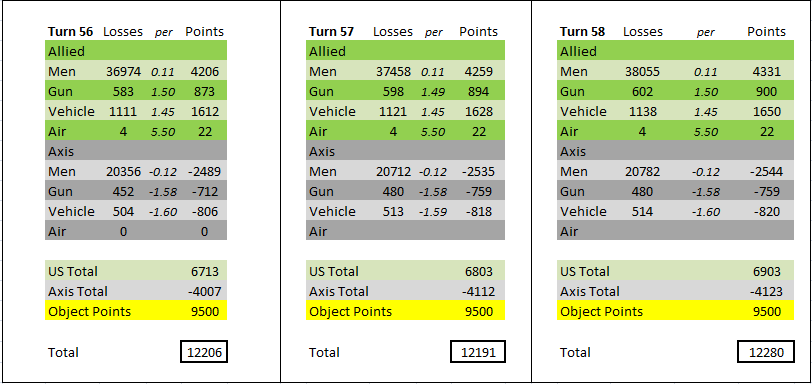Select Turn 58 Allied Vehicle losses 1138
This screenshot has width=812, height=384.
click(x=642, y=112)
